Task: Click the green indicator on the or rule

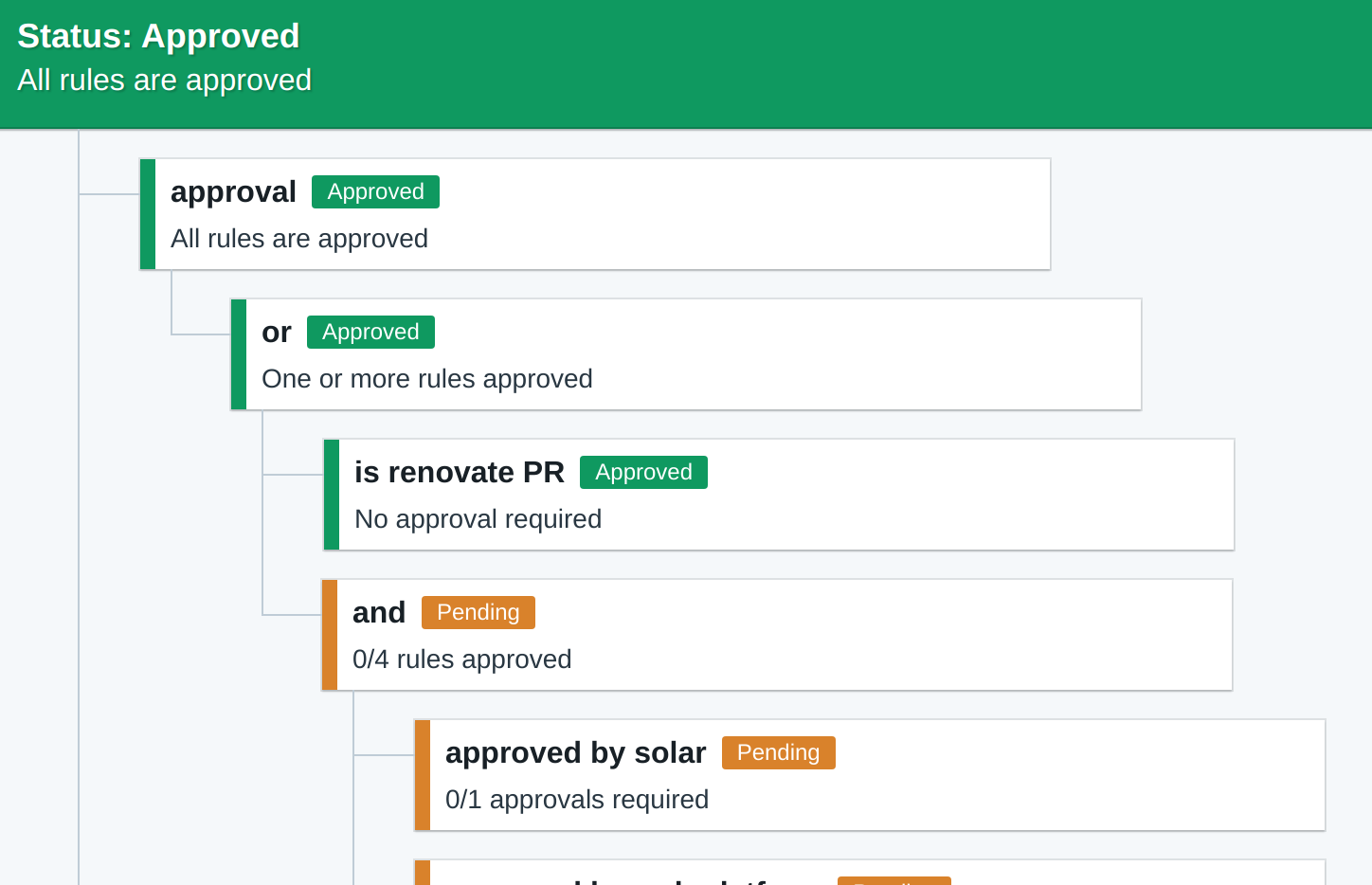Action: click(236, 353)
